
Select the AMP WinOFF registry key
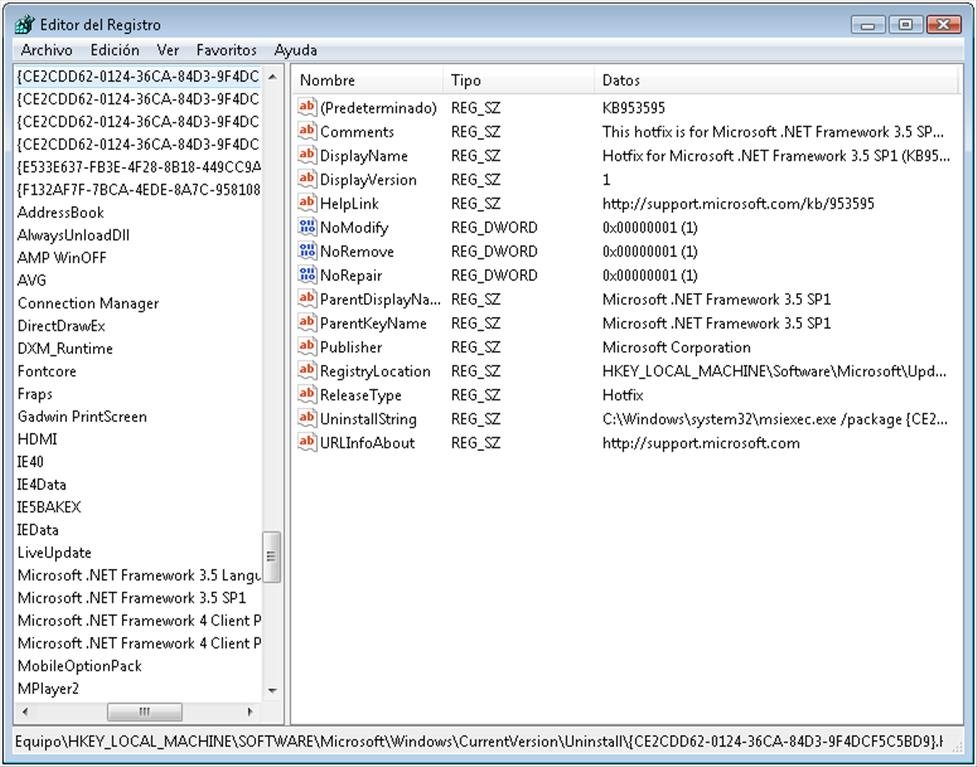[x=62, y=257]
